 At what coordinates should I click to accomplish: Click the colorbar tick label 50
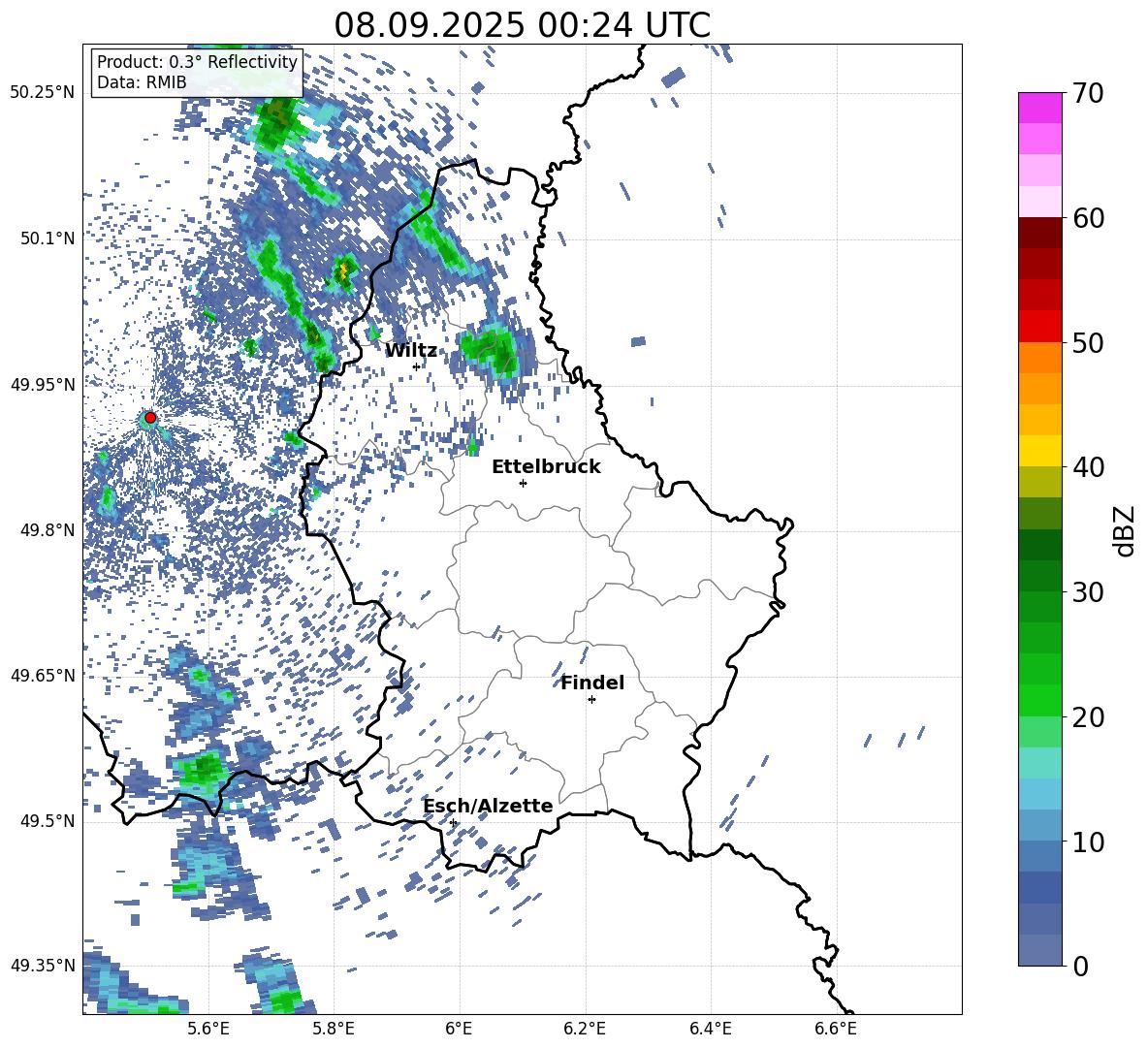point(1088,342)
